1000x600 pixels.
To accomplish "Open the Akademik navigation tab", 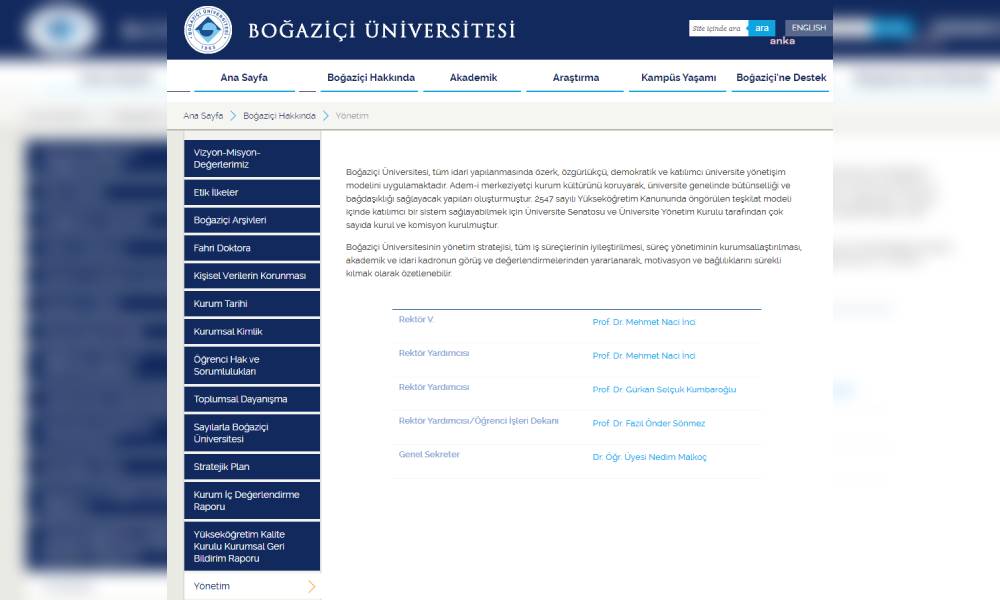I will pyautogui.click(x=473, y=78).
